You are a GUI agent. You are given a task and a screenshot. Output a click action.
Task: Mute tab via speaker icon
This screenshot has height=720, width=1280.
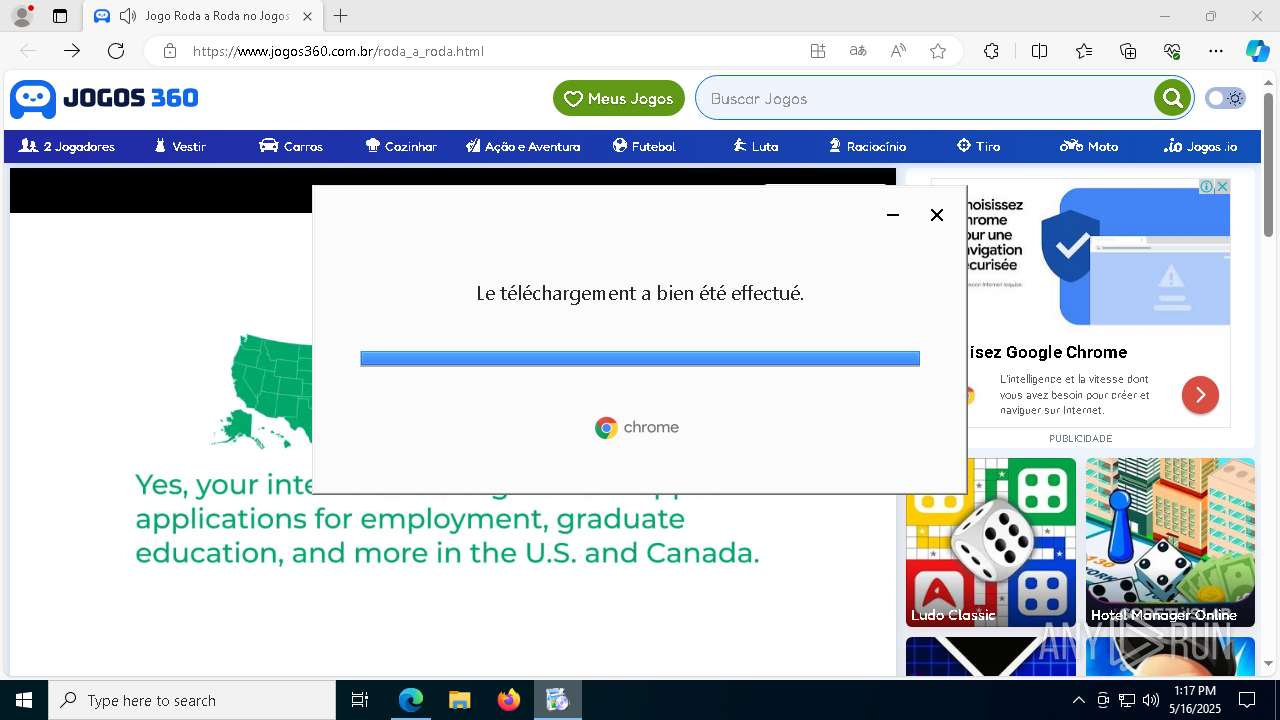pos(128,16)
